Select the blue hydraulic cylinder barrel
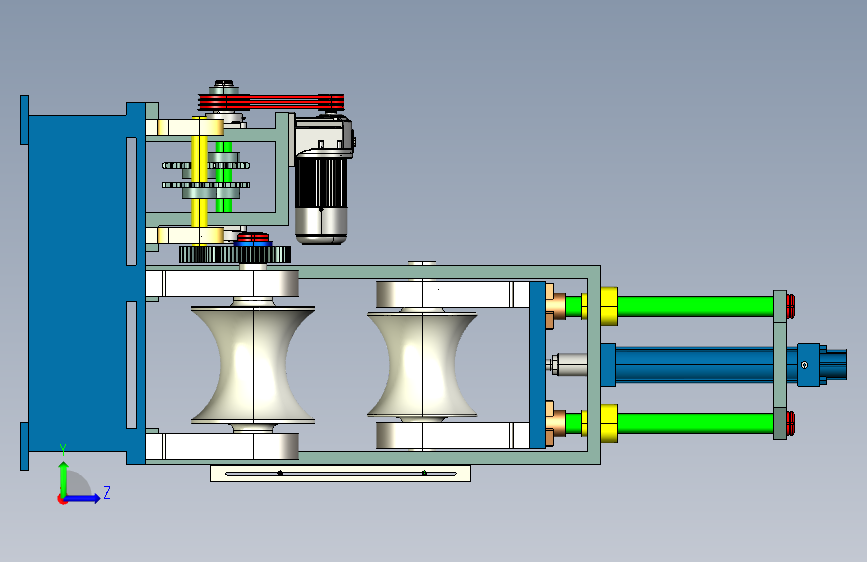 pos(694,365)
